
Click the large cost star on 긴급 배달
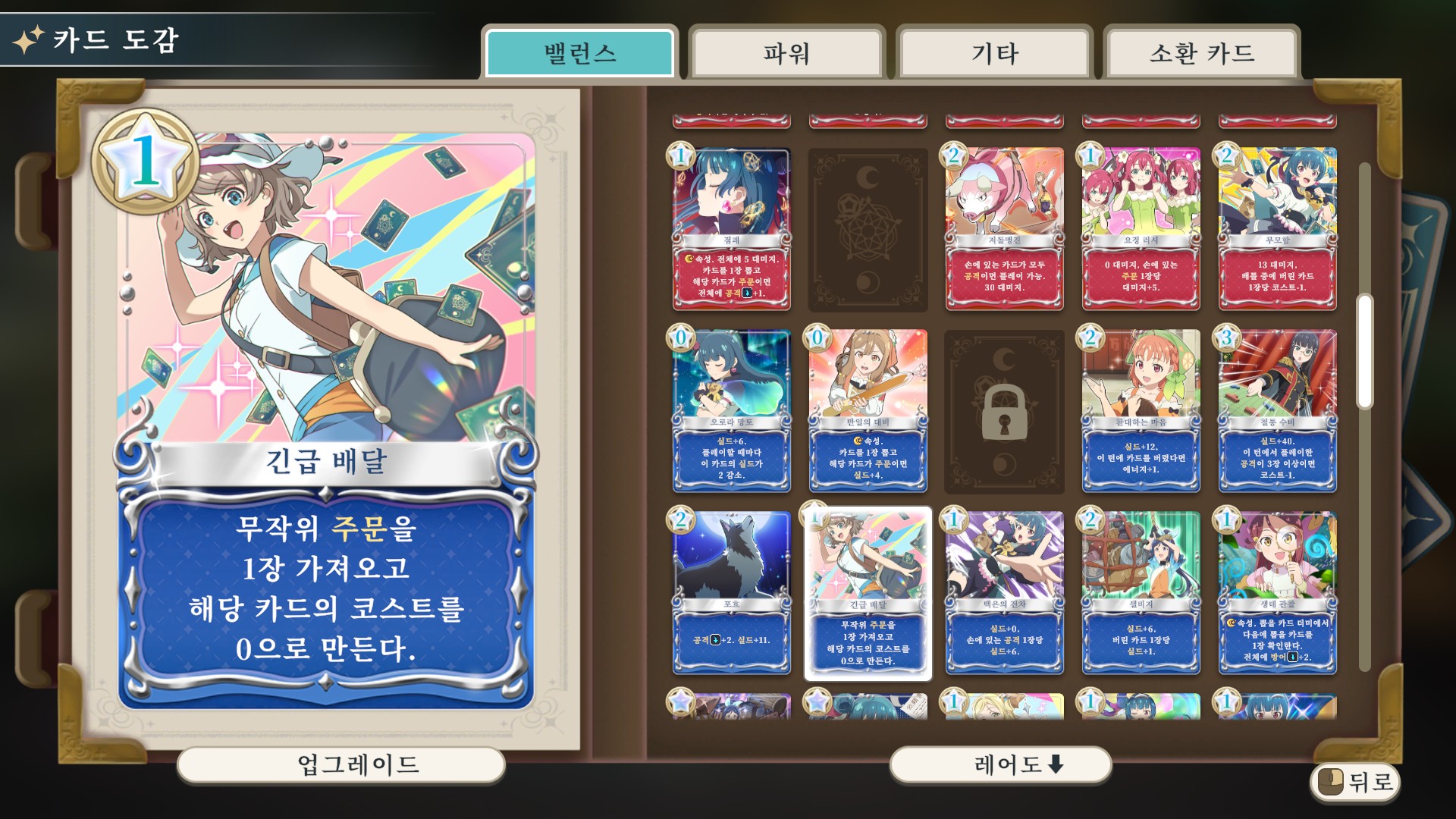click(146, 162)
